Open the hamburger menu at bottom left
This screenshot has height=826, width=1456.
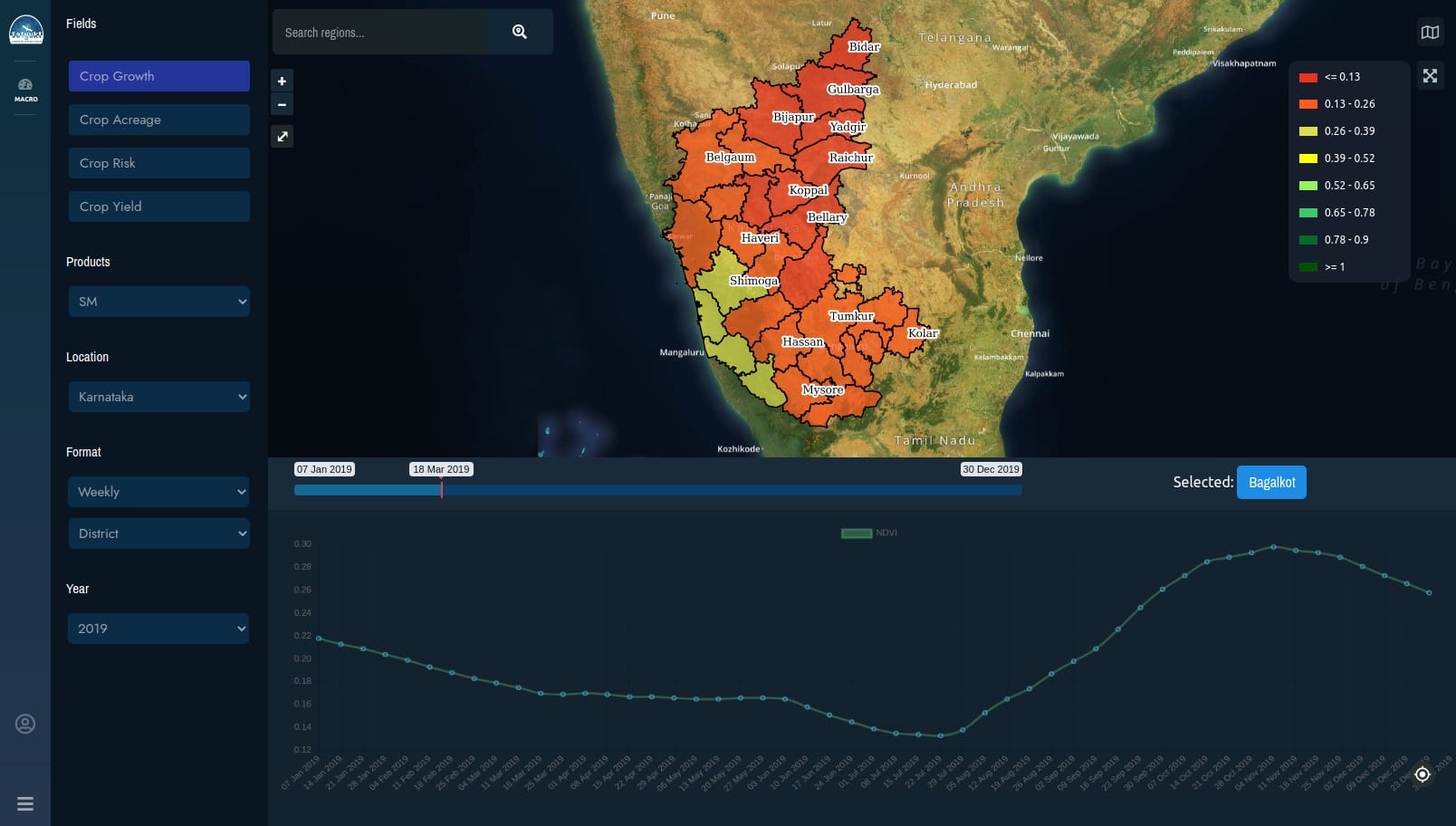pos(25,803)
